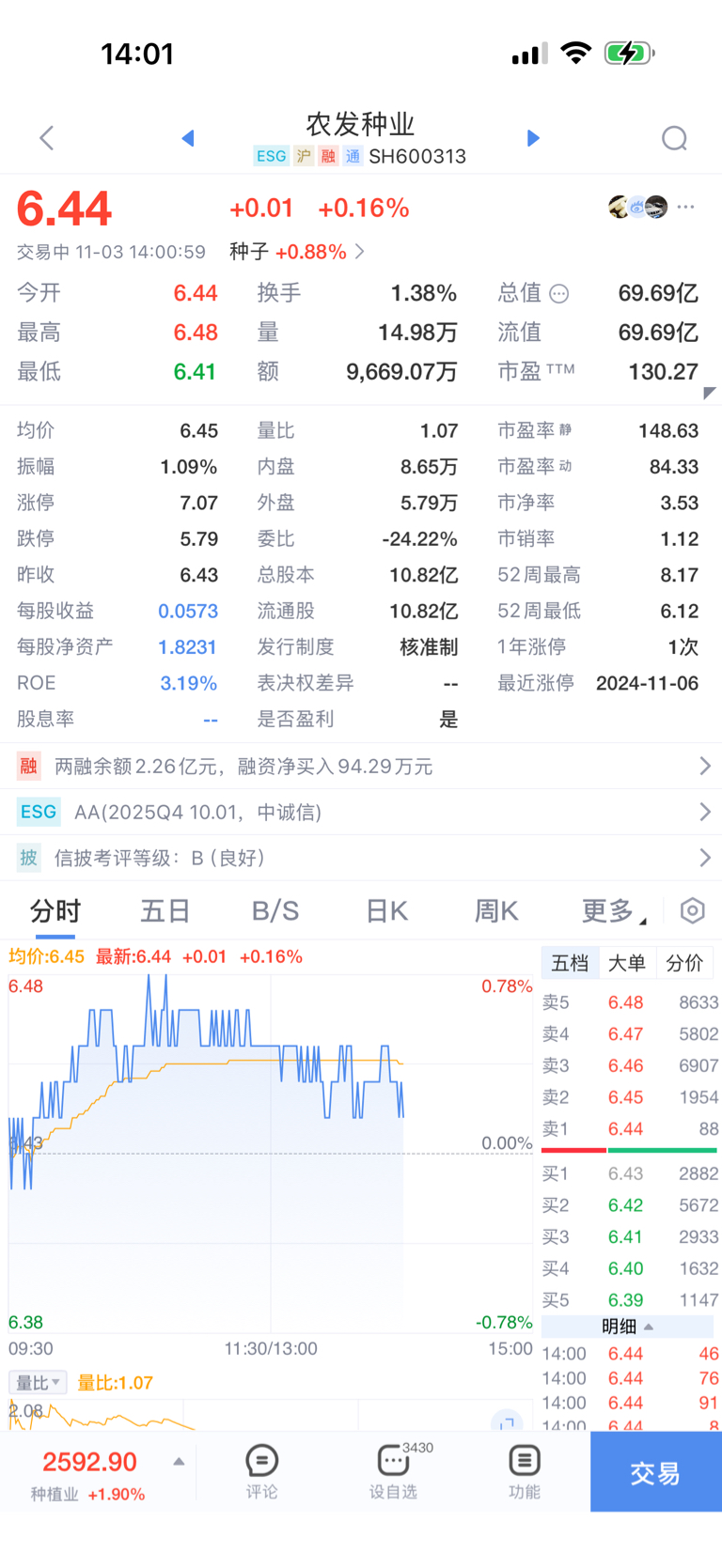This screenshot has width=722, height=1568.
Task: Open chart settings hexagon icon
Action: pyautogui.click(x=693, y=910)
